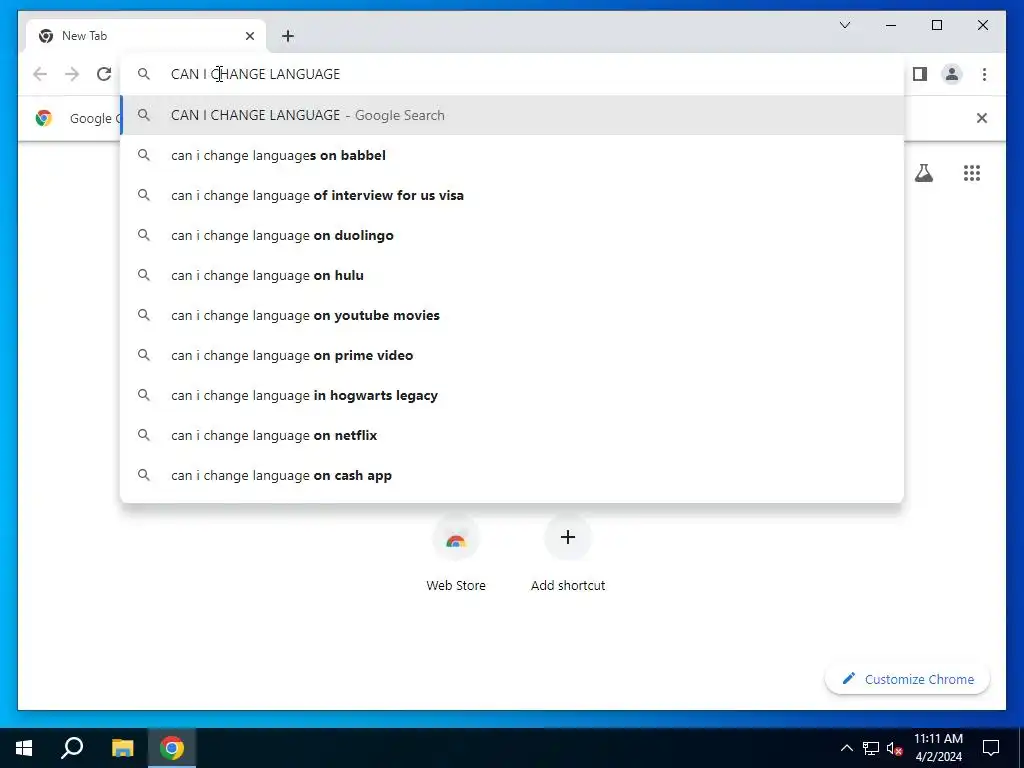Click the Customize Chrome button
The width and height of the screenshot is (1024, 768).
pyautogui.click(x=908, y=679)
